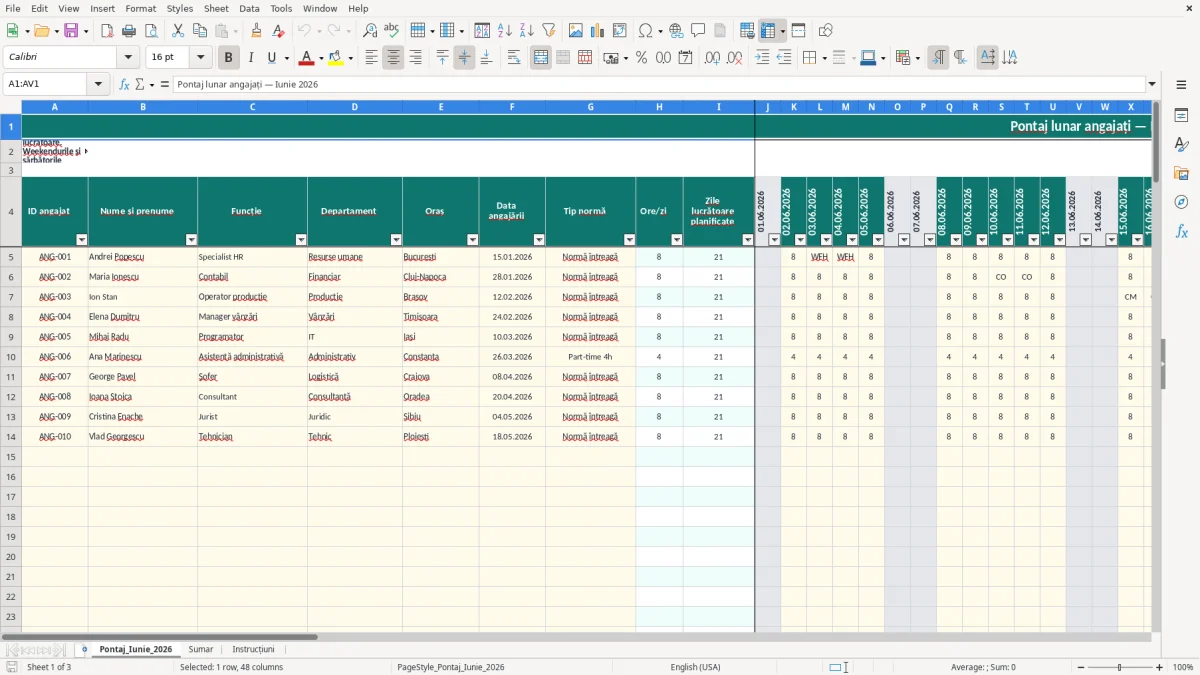Toggle Center Vertically alignment
Viewport: 1200px width, 675px height.
464,58
